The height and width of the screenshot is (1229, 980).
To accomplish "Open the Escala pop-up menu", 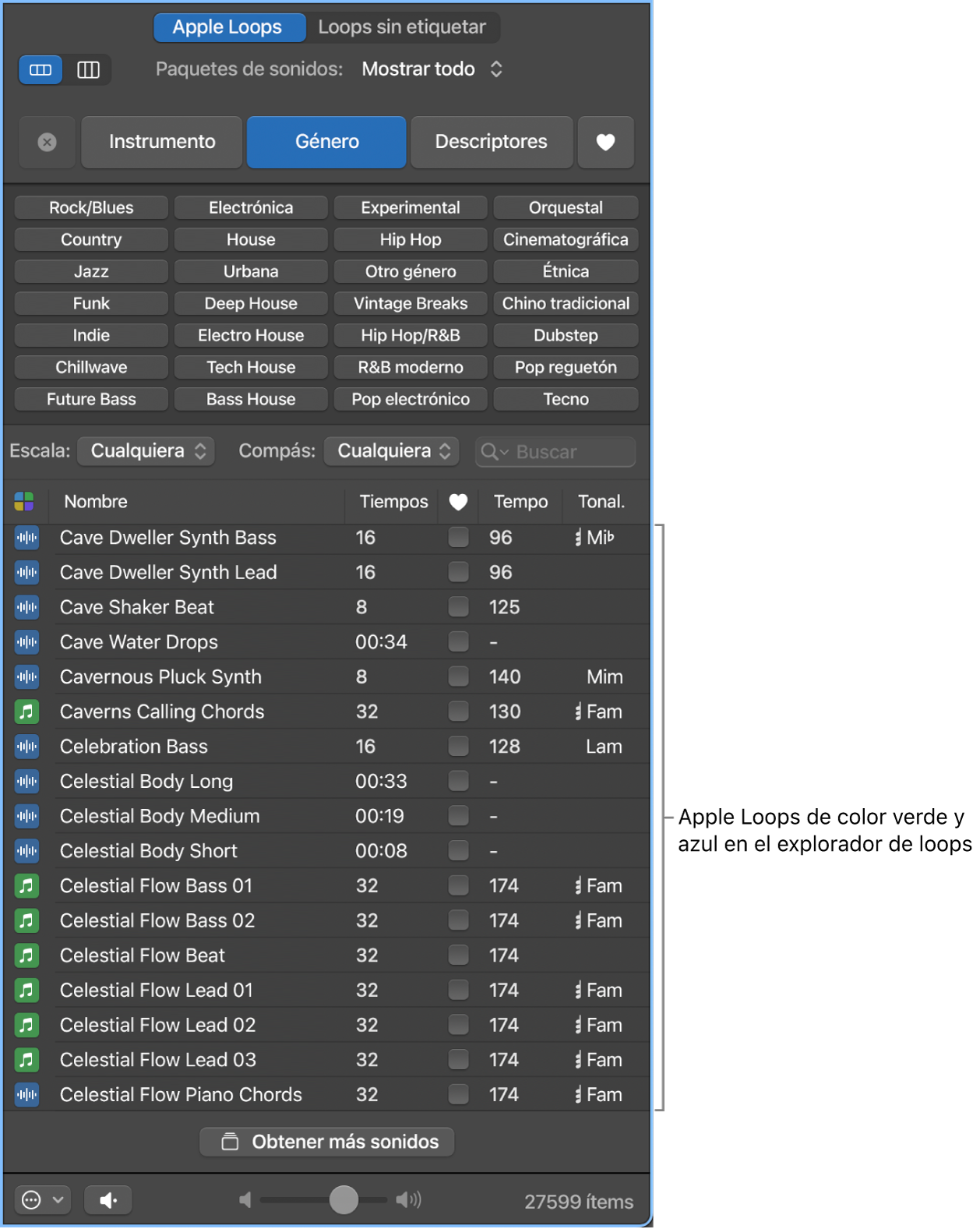I will (x=146, y=451).
